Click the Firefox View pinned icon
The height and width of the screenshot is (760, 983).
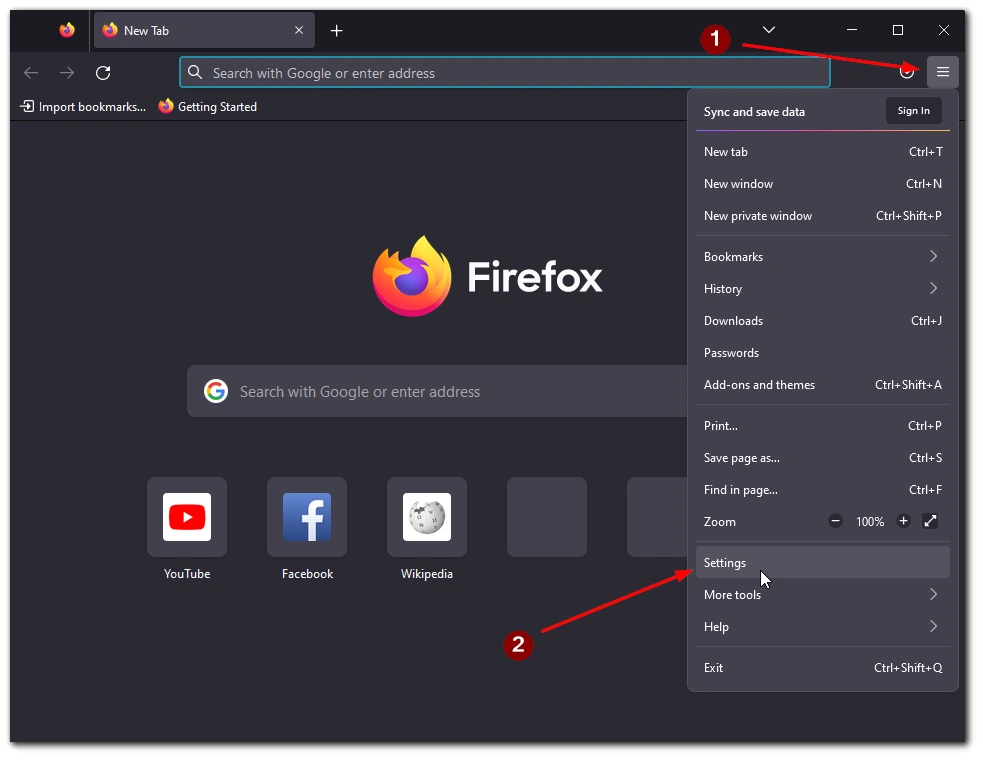click(66, 30)
